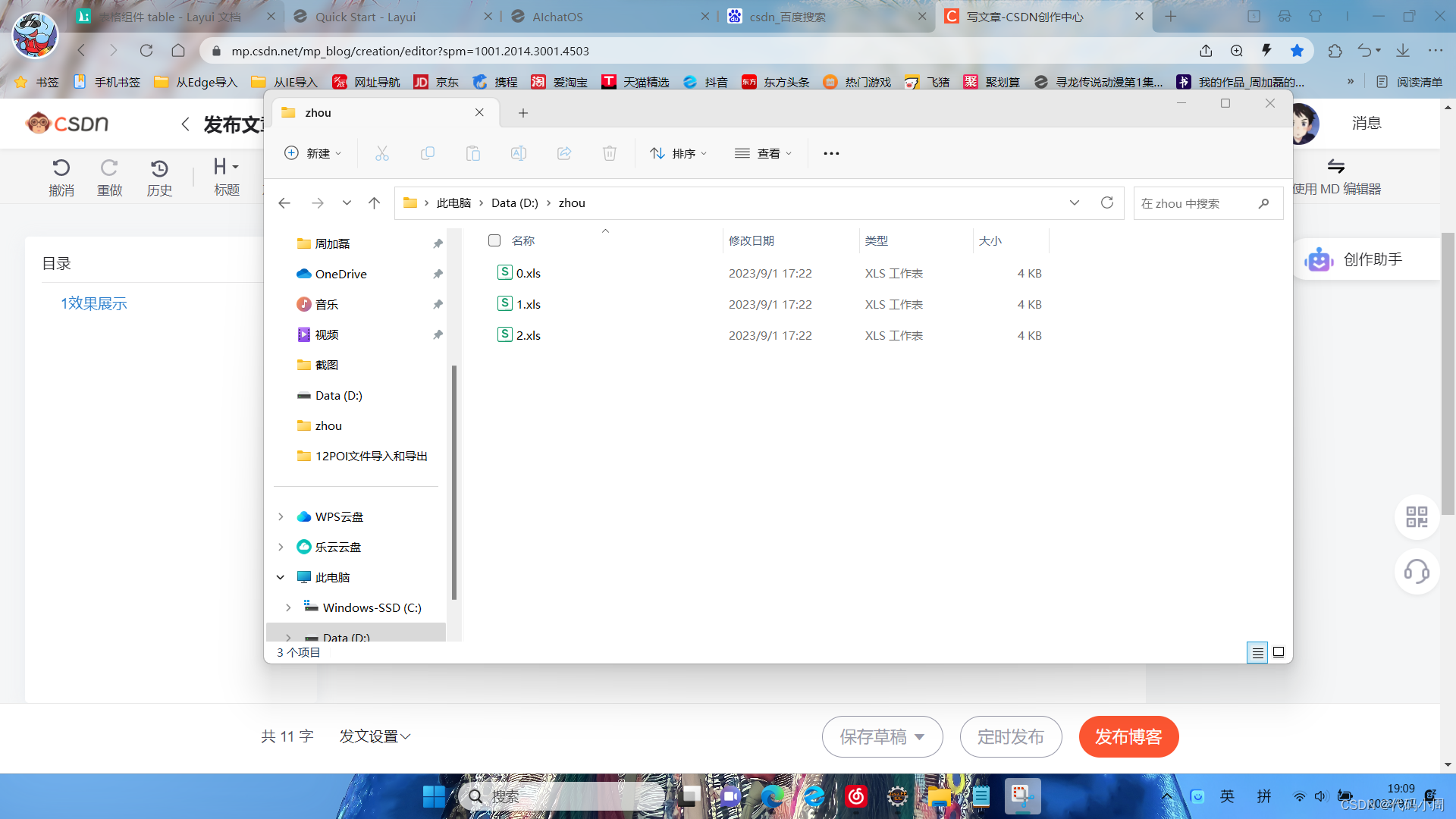
Task: Click the Cut icon in Explorer toolbar
Action: [381, 153]
